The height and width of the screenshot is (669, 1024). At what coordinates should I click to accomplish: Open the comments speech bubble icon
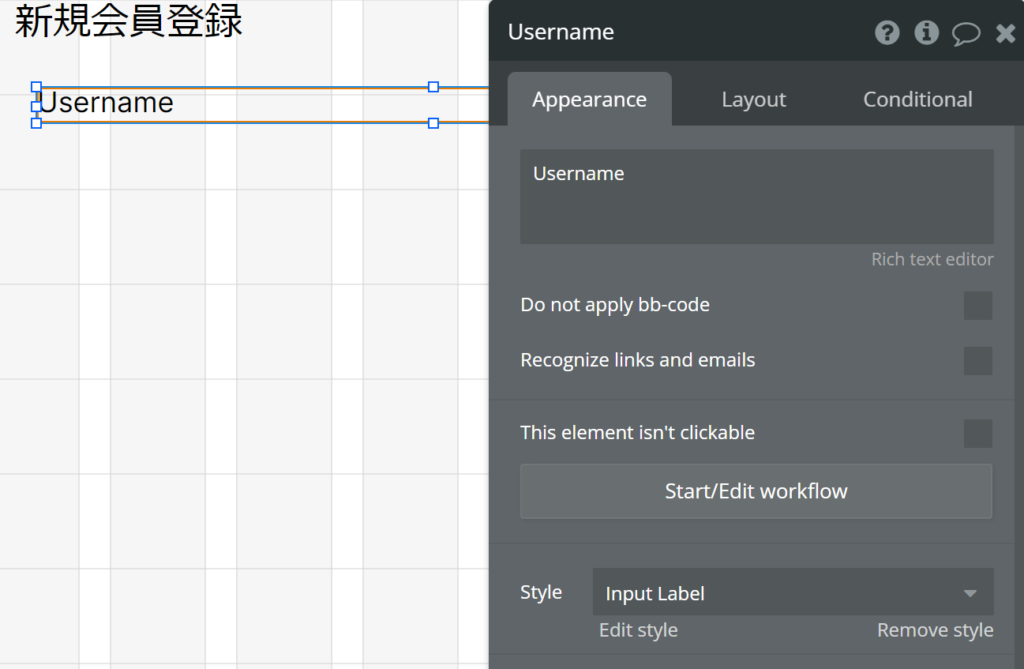coord(966,33)
